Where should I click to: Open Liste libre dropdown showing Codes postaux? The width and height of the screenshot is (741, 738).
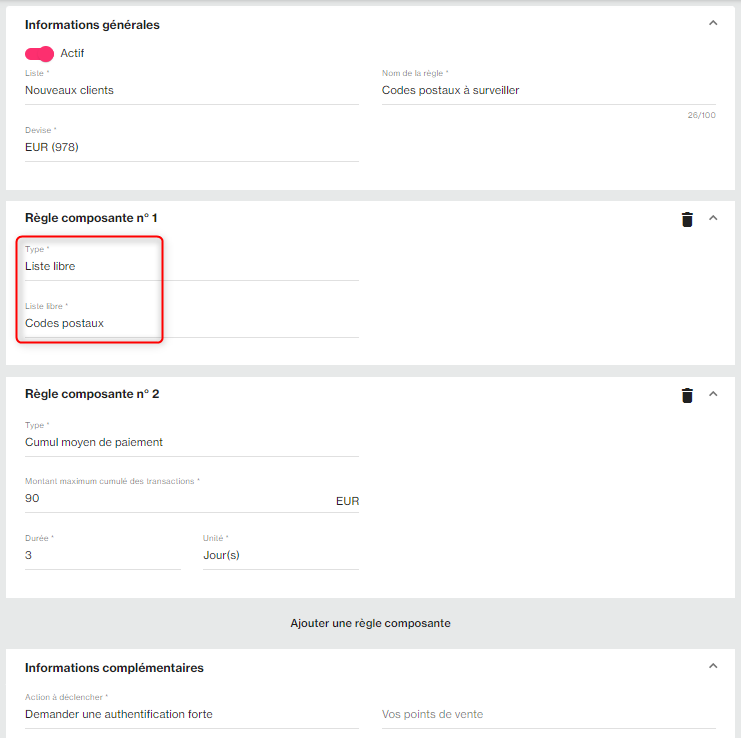click(x=190, y=323)
